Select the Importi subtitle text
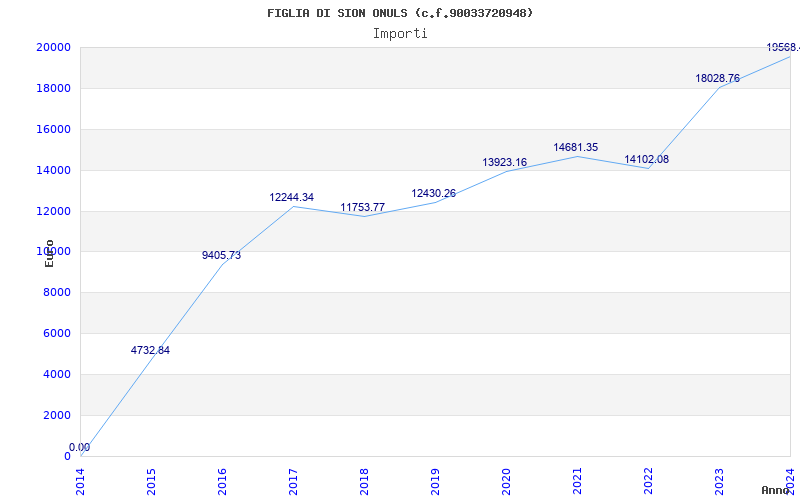 click(400, 33)
